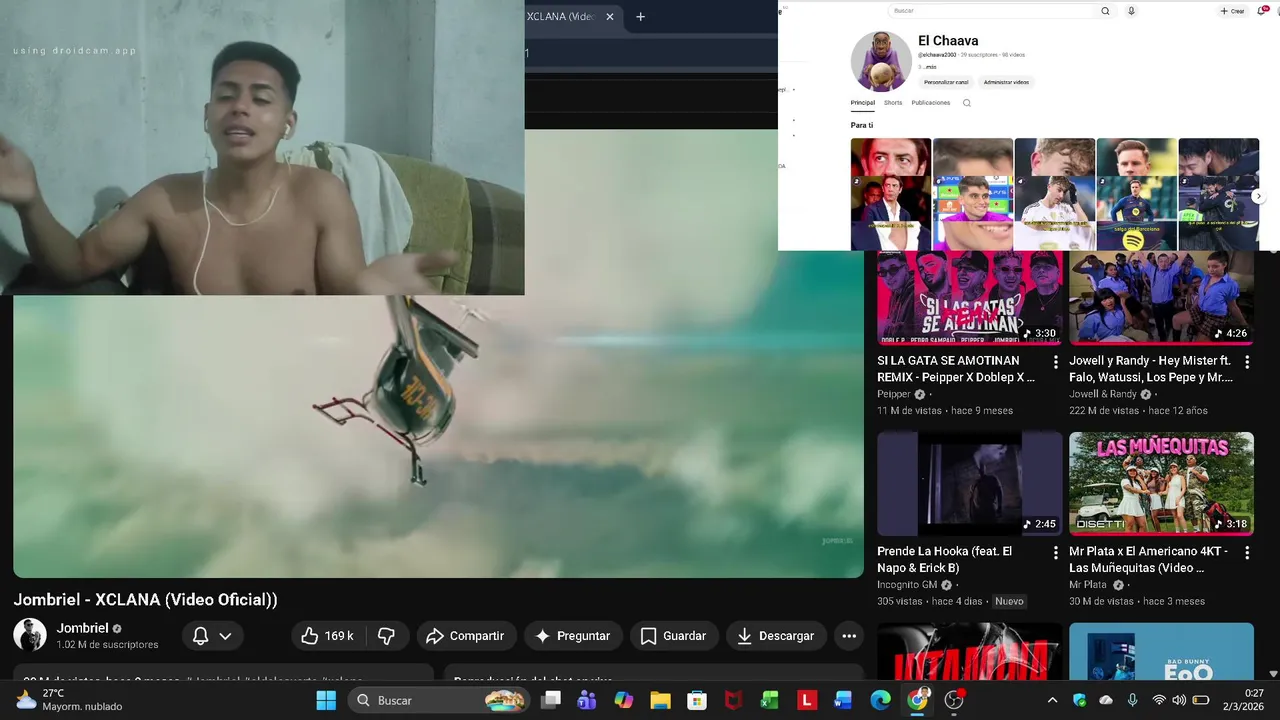Screen dimensions: 1280x720
Task: Click the channel search icon beside Publicaciones tab
Action: tap(967, 103)
